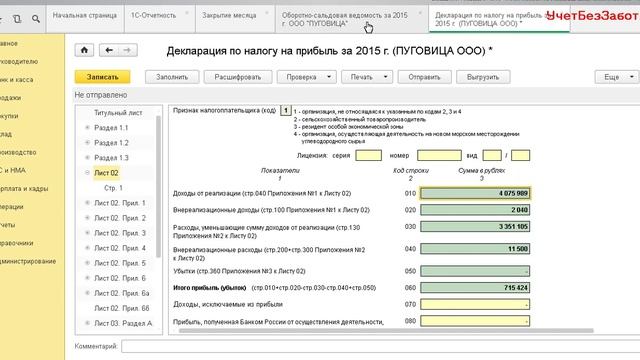Select Стр. 1 under Лист 02
The height and width of the screenshot is (360, 640).
(x=113, y=188)
